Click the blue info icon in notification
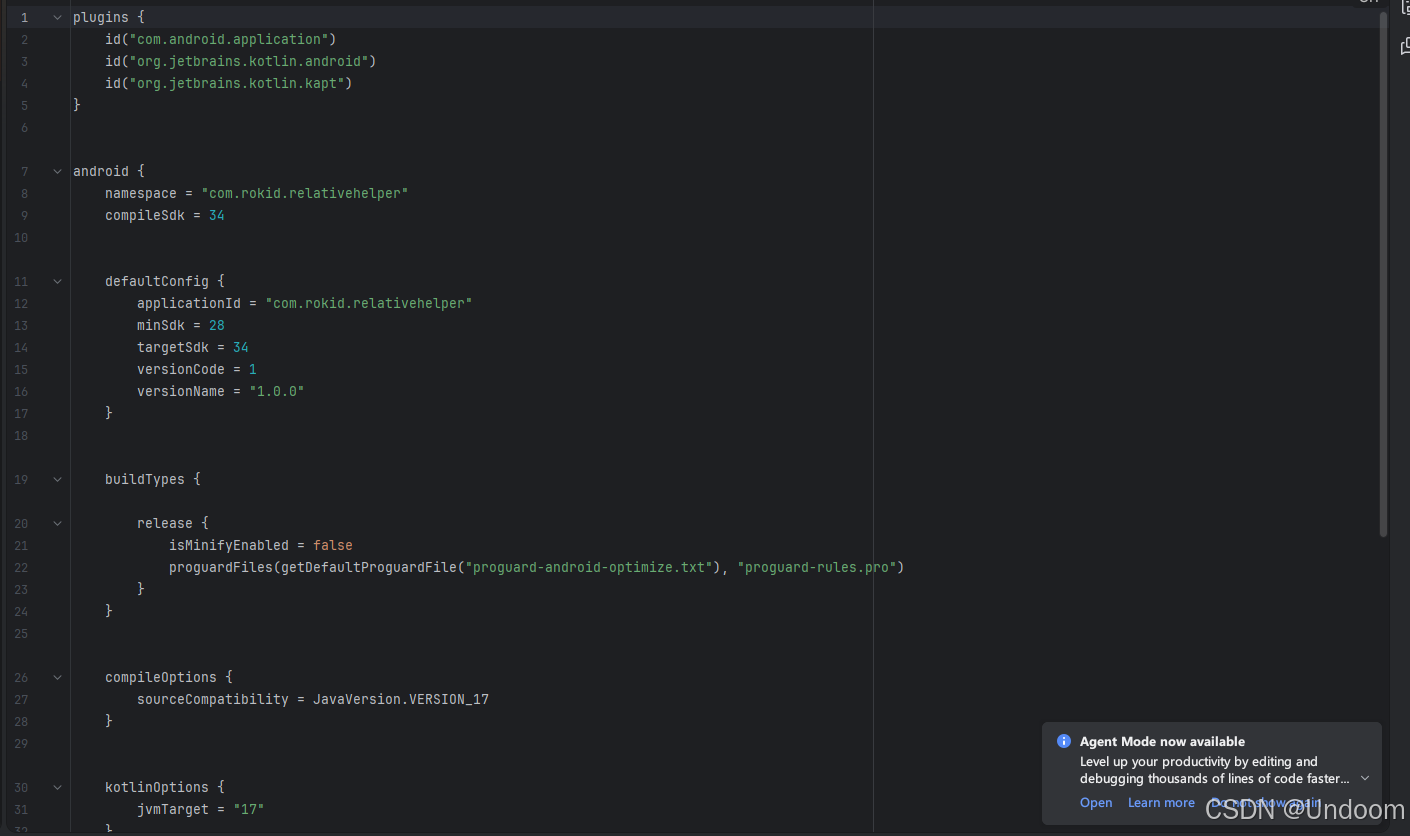This screenshot has height=836, width=1410. [1064, 741]
